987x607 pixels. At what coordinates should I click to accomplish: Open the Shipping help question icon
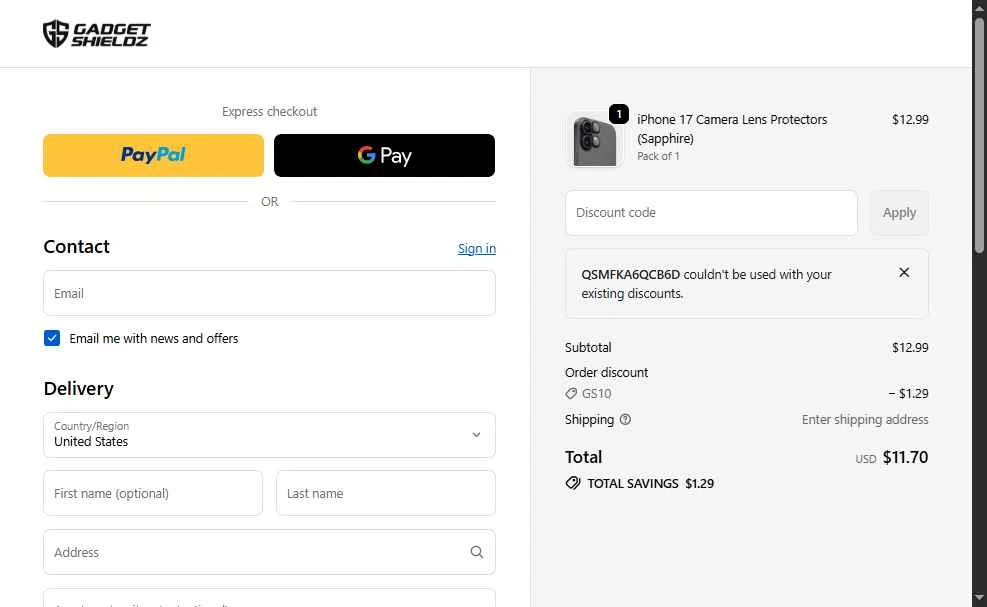pos(625,419)
